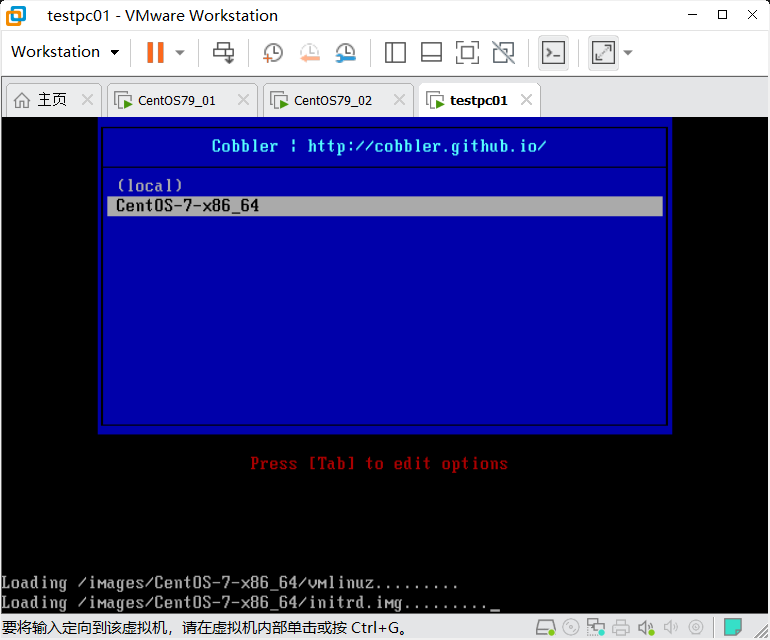770x640 pixels.
Task: Click the Loading vmlinuz line
Action: tap(229, 583)
